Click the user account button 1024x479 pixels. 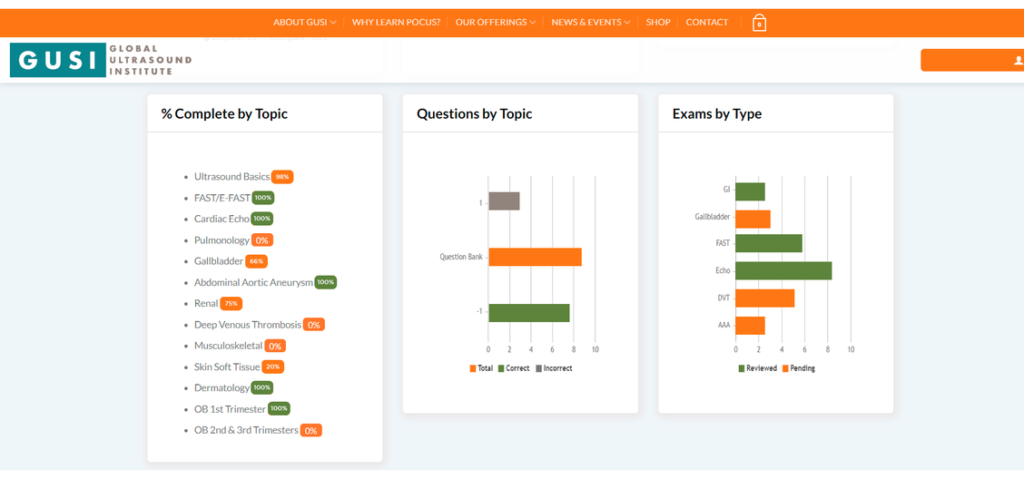972,60
